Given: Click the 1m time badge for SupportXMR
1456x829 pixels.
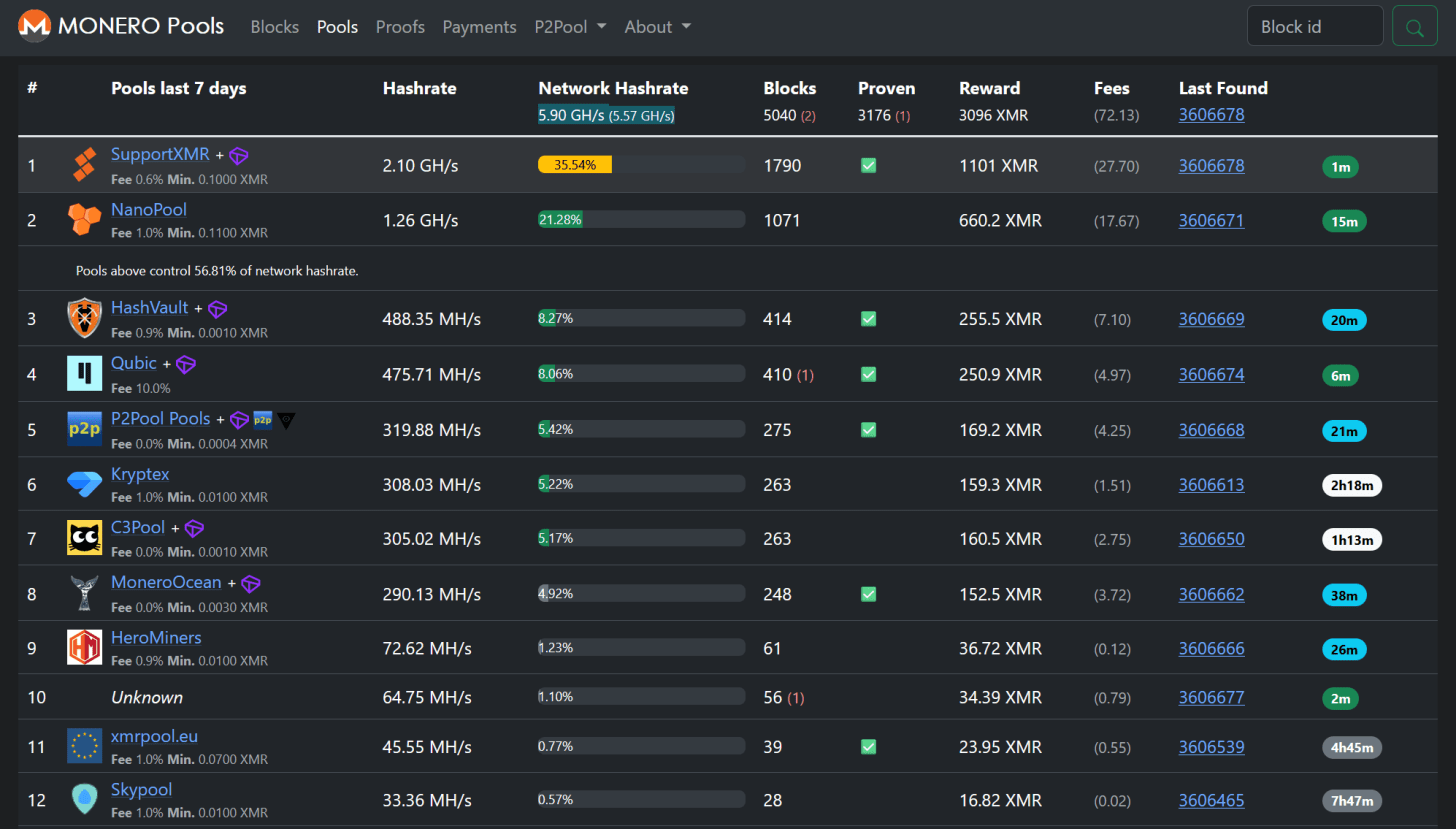Looking at the screenshot, I should (x=1341, y=167).
